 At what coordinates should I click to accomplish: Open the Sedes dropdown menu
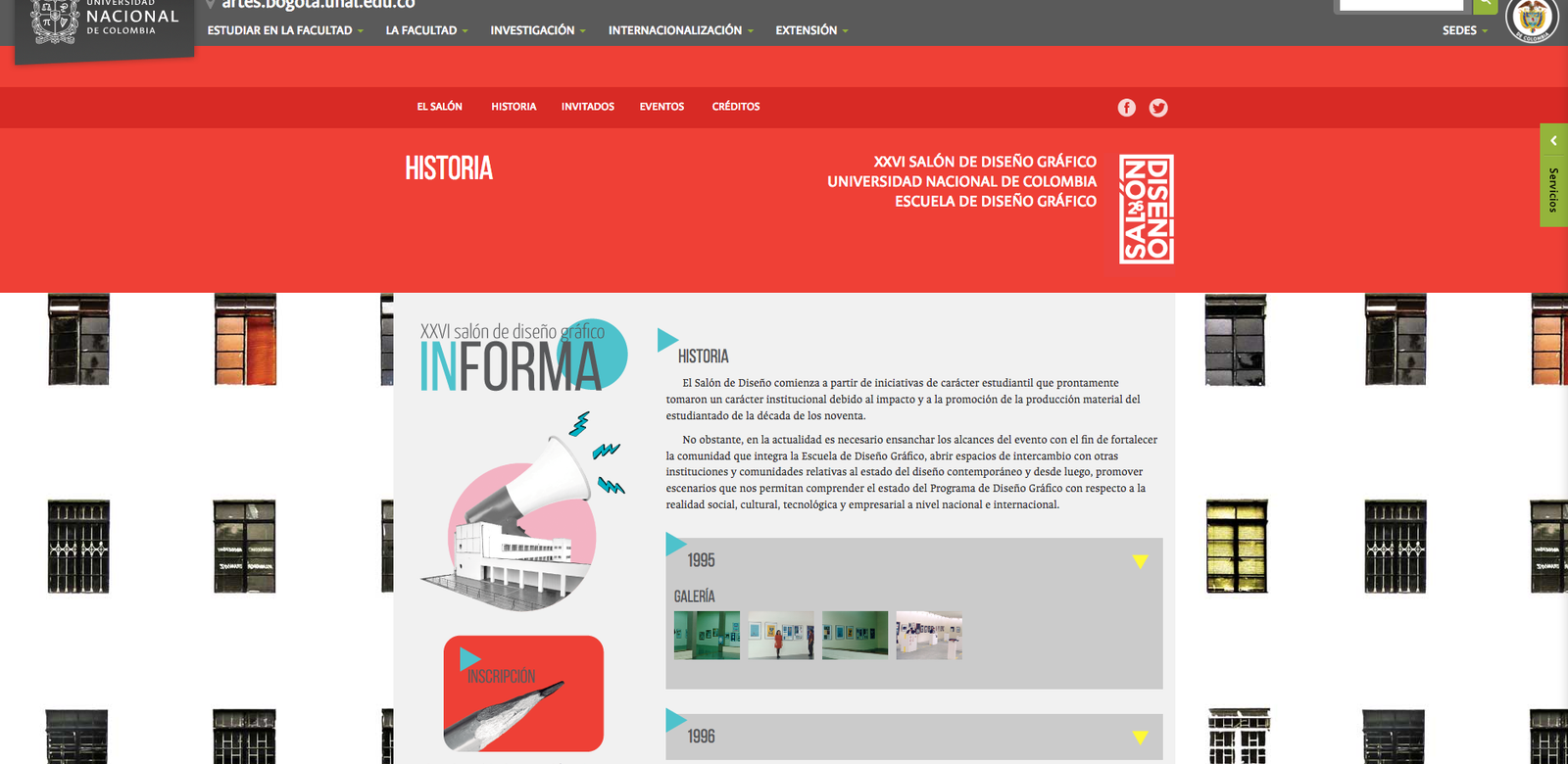[x=1464, y=30]
